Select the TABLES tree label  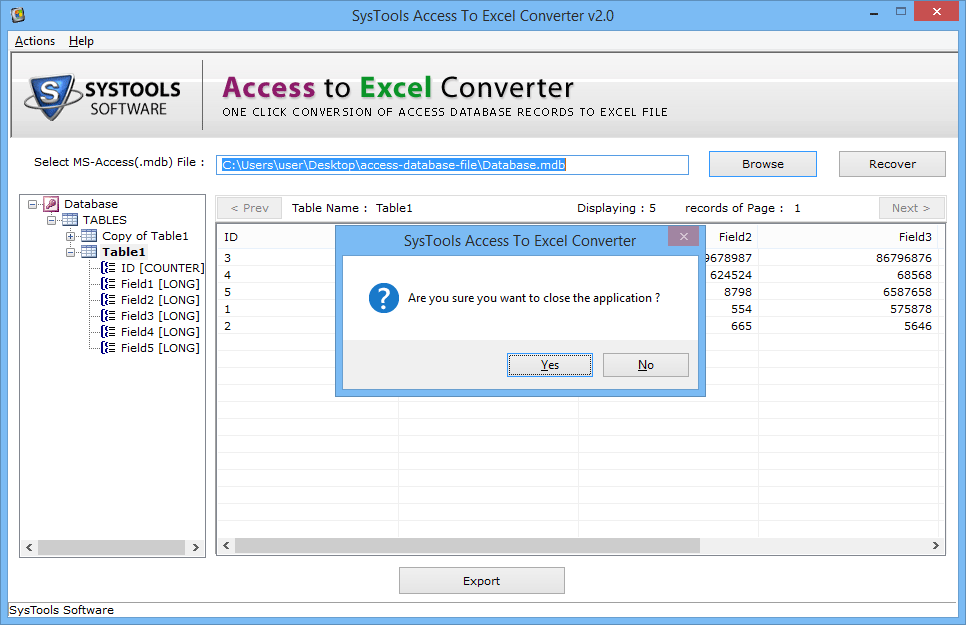pos(105,220)
